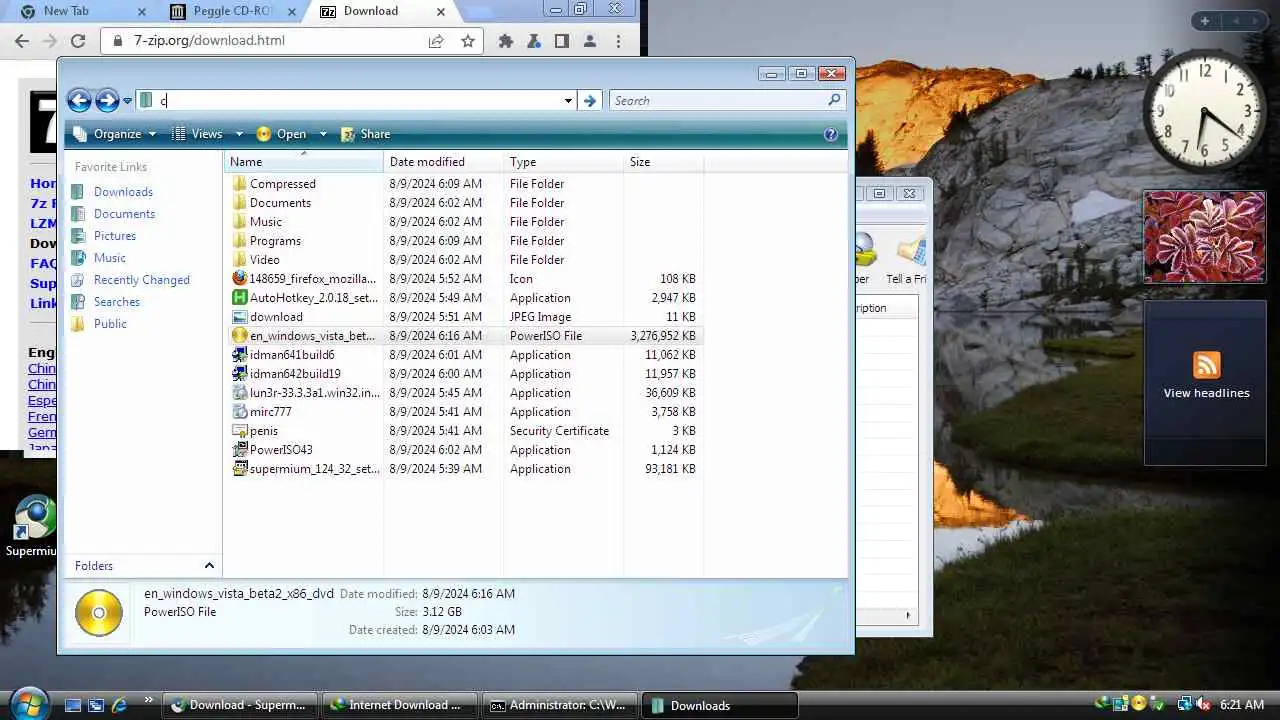Viewport: 1280px width, 720px height.
Task: Click the muted volume tray icon
Action: pyautogui.click(x=1203, y=704)
